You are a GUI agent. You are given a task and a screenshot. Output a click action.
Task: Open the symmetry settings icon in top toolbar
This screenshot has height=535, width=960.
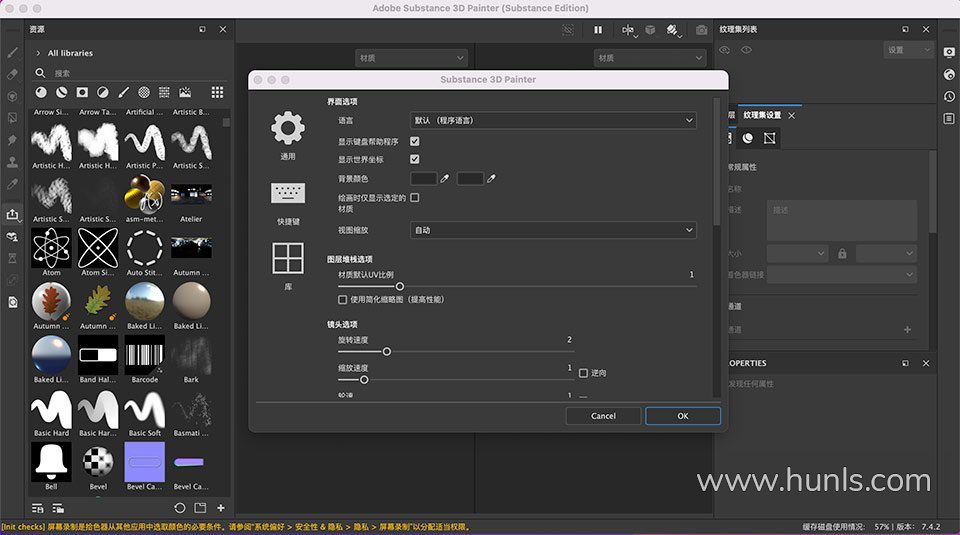[x=628, y=29]
